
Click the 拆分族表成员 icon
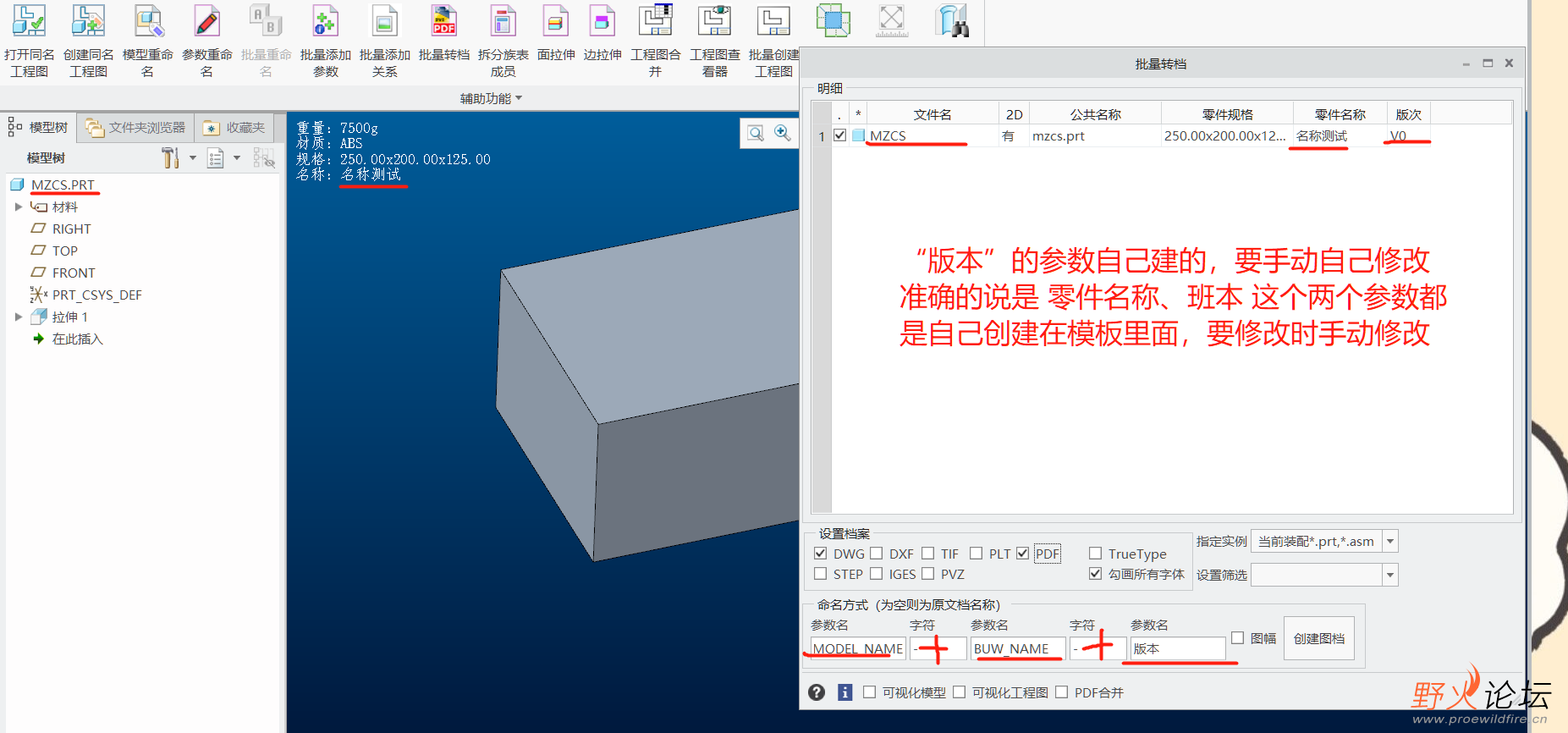pos(503,20)
